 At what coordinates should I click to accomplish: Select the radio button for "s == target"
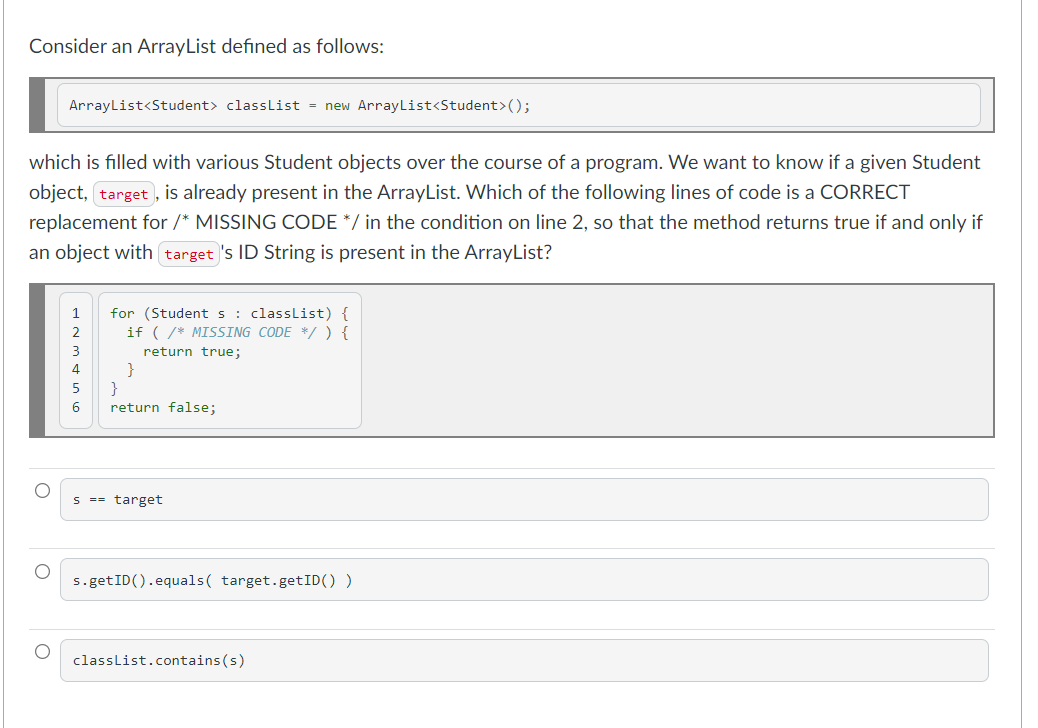[x=41, y=491]
